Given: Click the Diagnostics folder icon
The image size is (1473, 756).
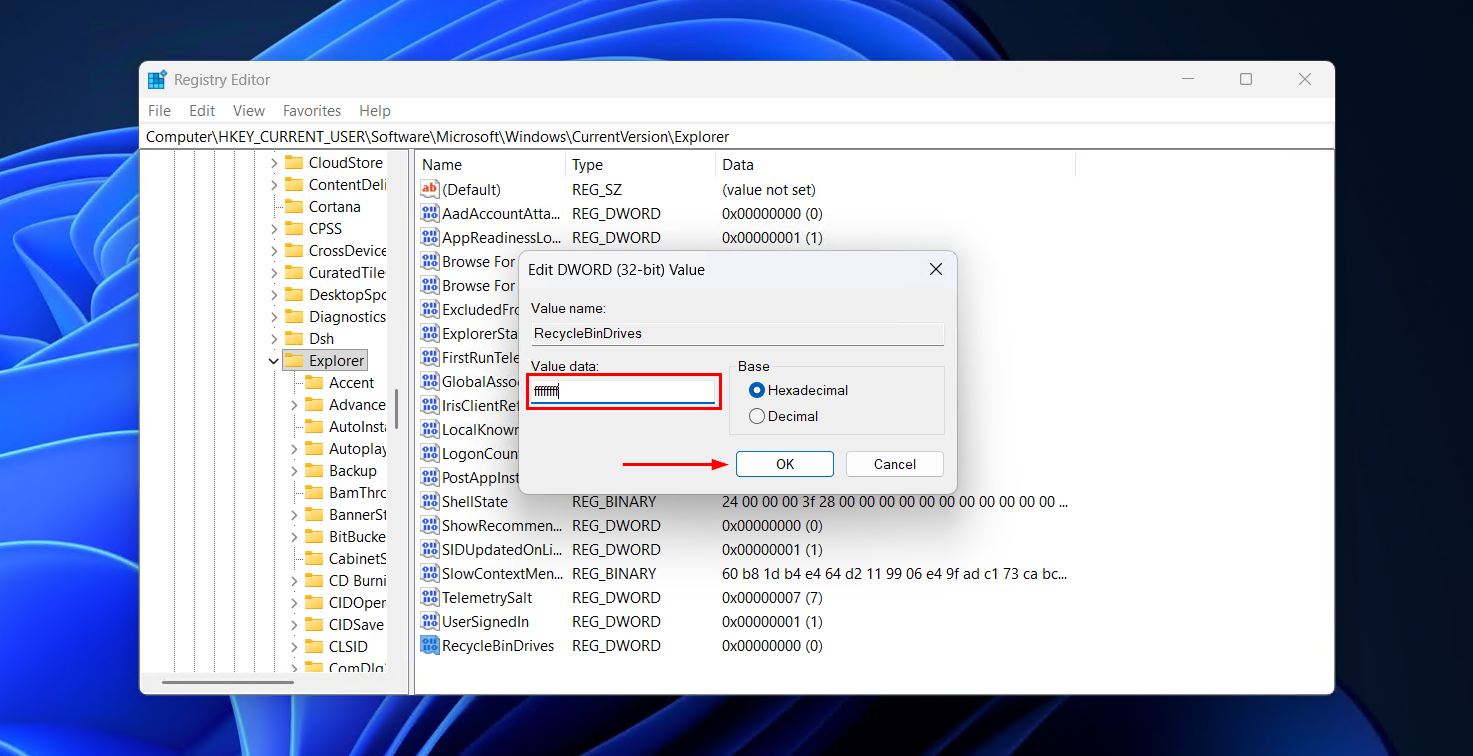Looking at the screenshot, I should 294,316.
